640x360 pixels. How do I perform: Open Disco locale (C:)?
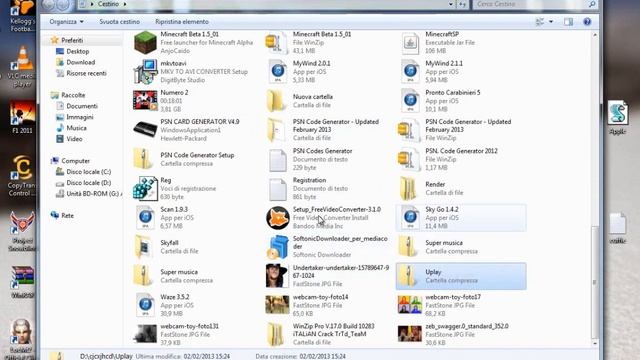(x=89, y=172)
